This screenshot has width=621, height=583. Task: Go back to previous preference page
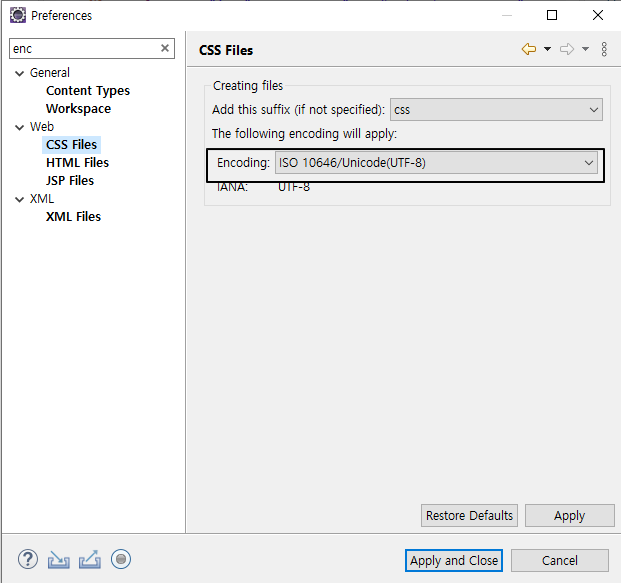[x=529, y=50]
